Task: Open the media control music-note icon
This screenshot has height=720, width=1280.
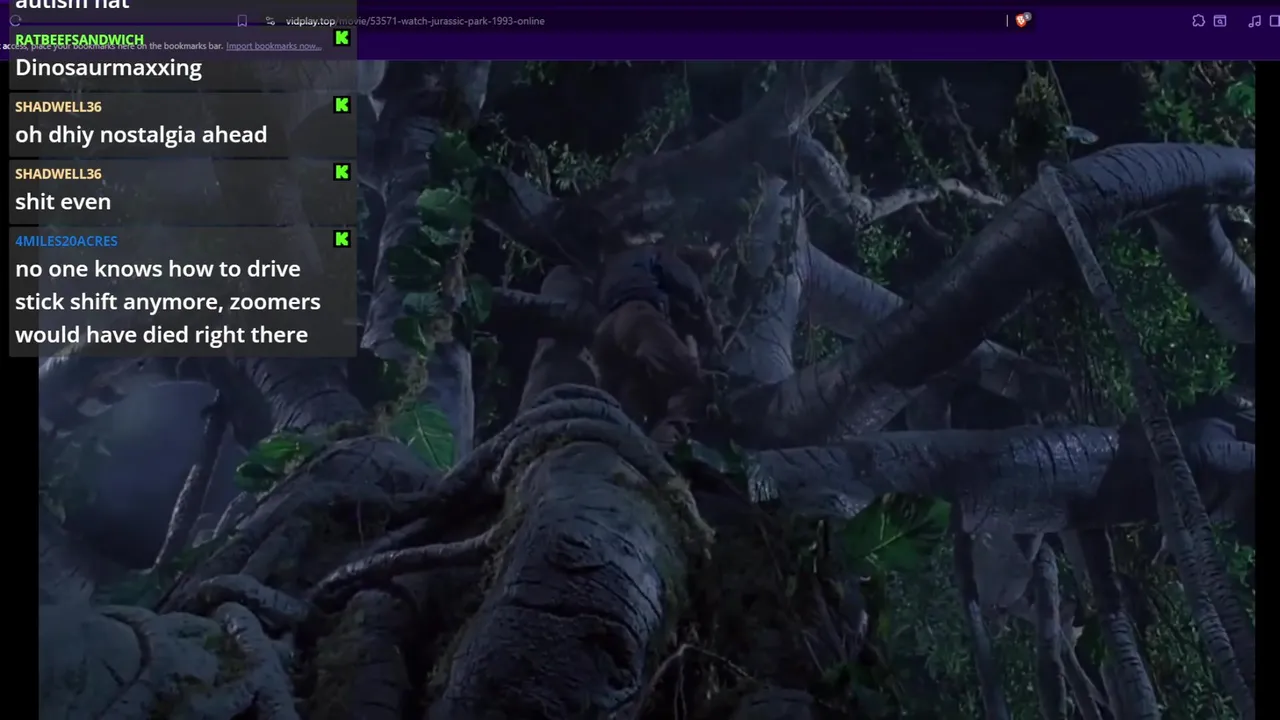Action: click(1255, 21)
